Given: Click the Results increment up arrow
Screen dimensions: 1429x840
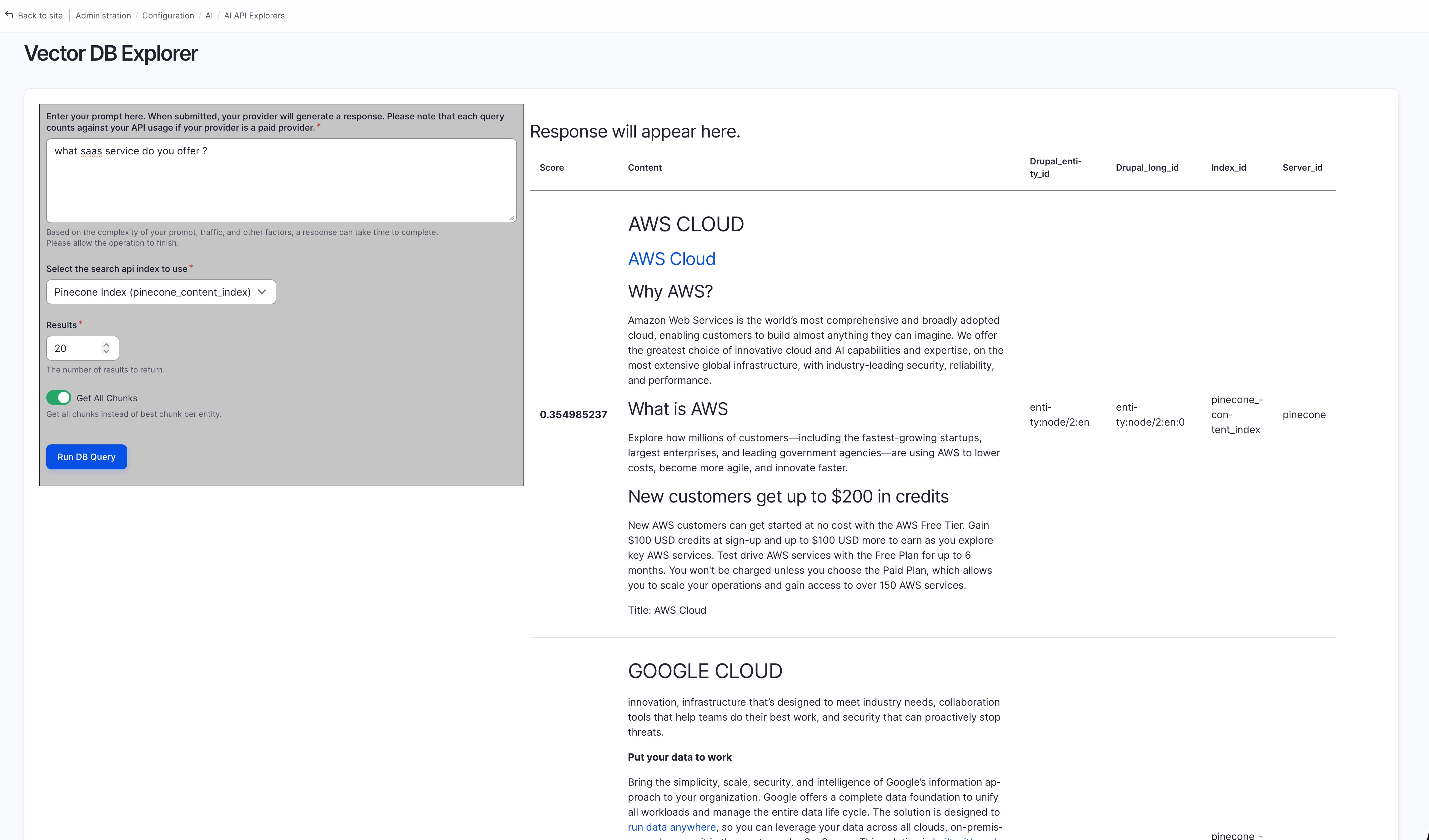Looking at the screenshot, I should point(106,344).
